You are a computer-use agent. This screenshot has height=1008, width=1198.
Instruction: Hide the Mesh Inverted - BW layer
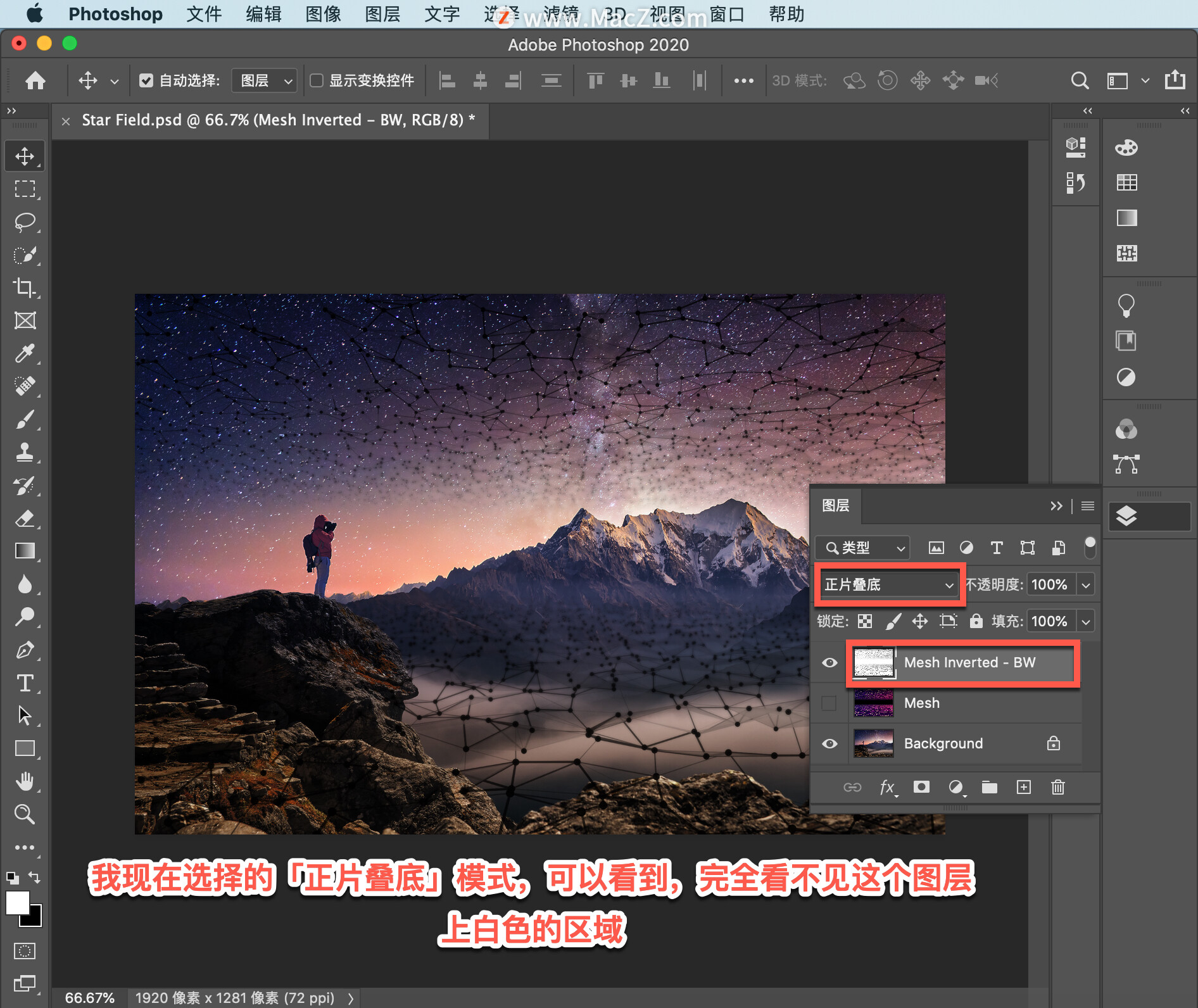pyautogui.click(x=829, y=663)
